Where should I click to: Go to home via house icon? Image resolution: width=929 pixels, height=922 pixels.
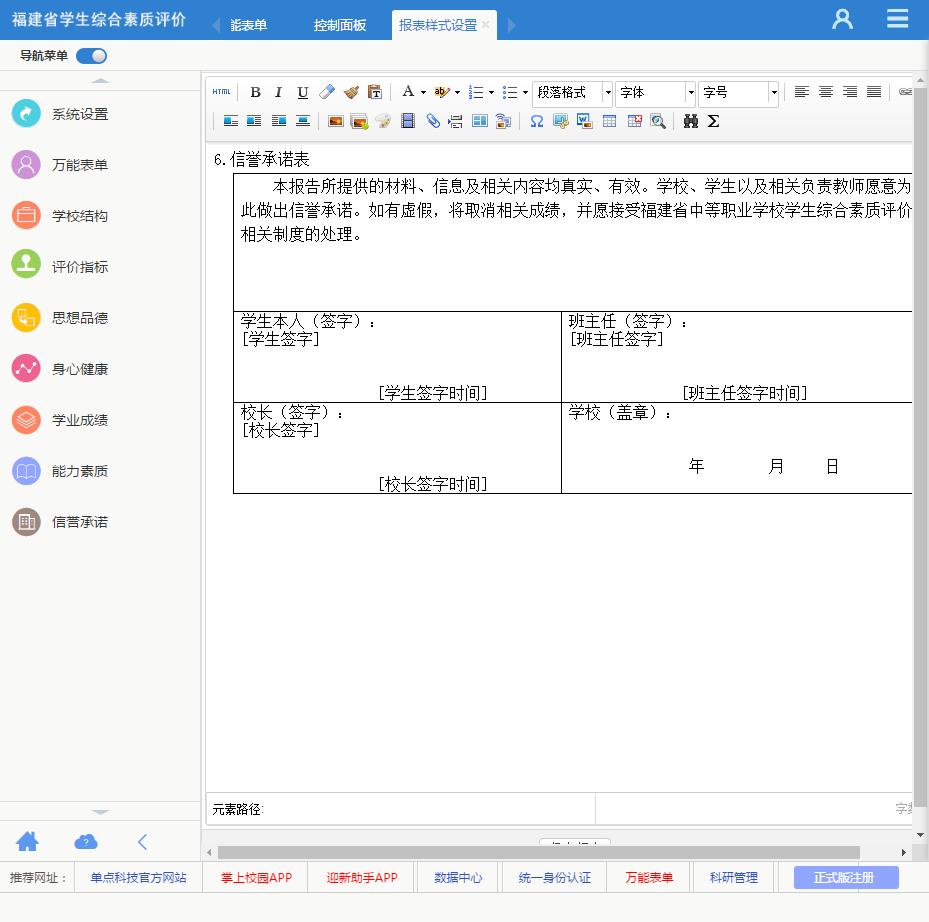pos(27,841)
